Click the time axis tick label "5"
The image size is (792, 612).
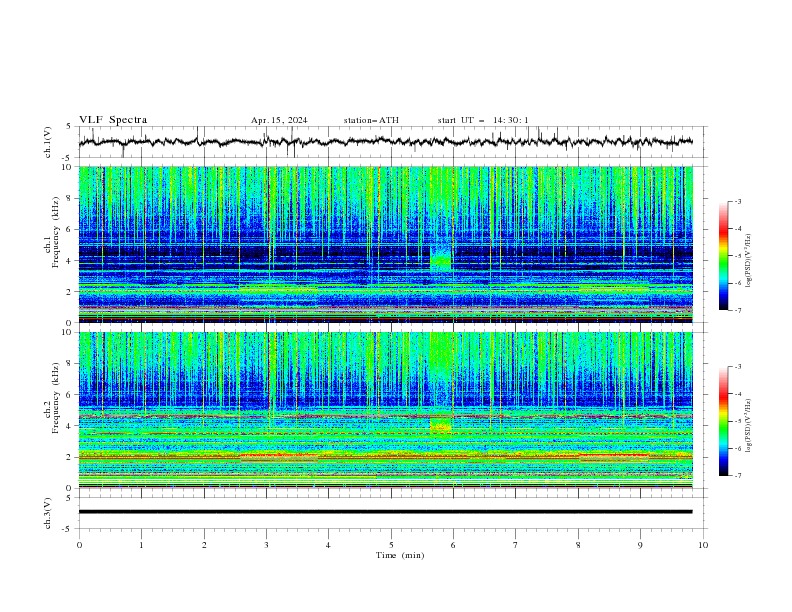coord(391,545)
